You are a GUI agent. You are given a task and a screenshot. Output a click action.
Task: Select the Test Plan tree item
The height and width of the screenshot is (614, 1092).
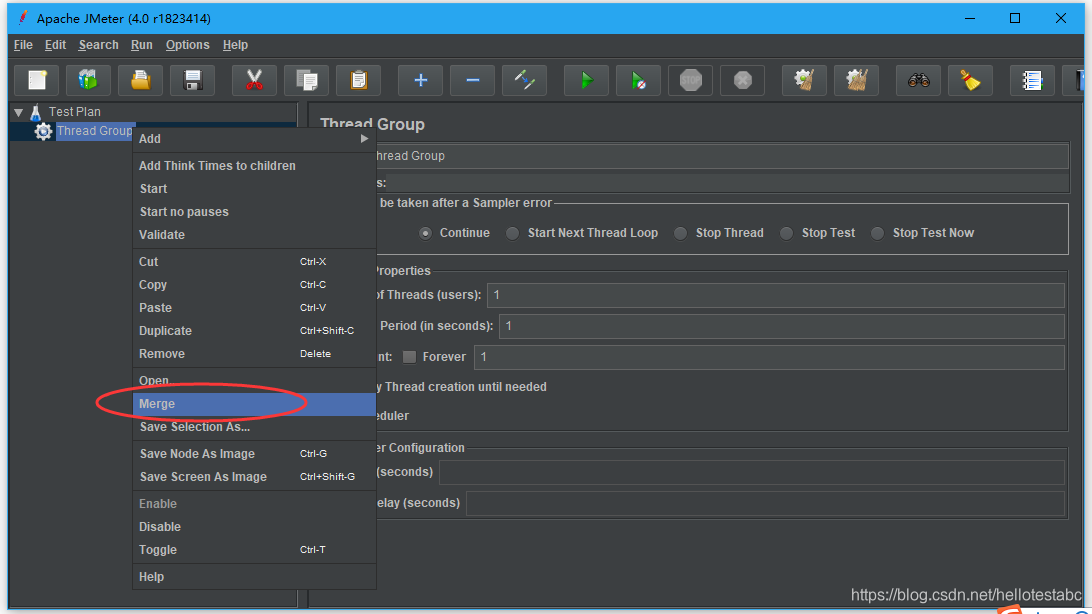pyautogui.click(x=75, y=112)
